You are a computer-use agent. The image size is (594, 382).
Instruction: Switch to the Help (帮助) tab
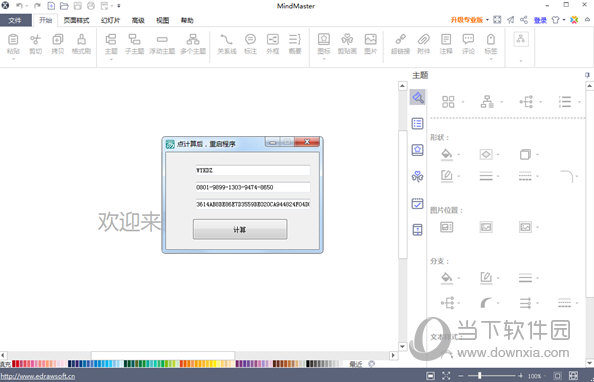[187, 20]
